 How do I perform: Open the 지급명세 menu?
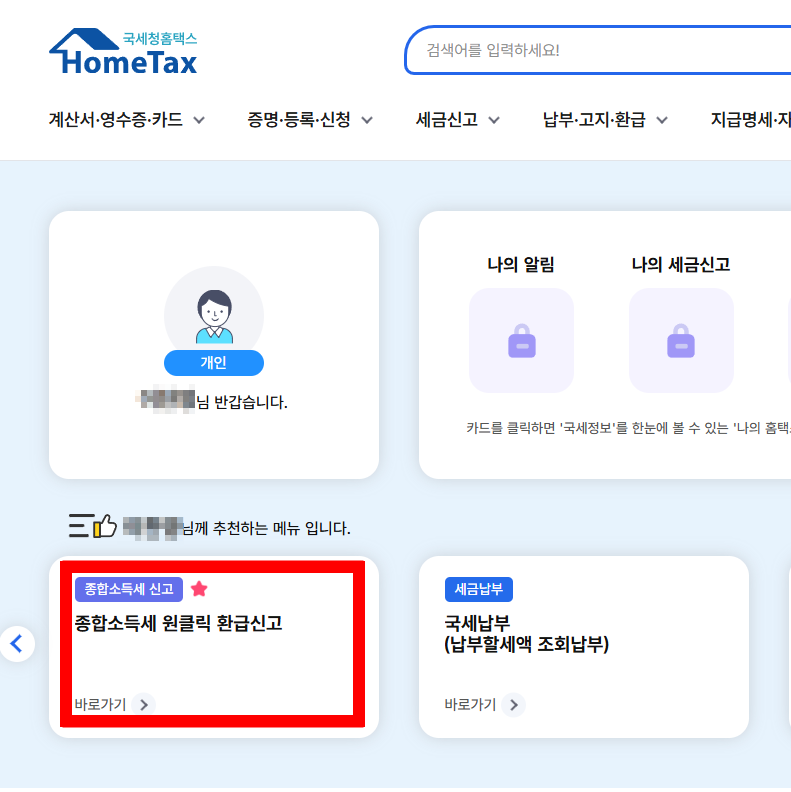click(x=751, y=120)
